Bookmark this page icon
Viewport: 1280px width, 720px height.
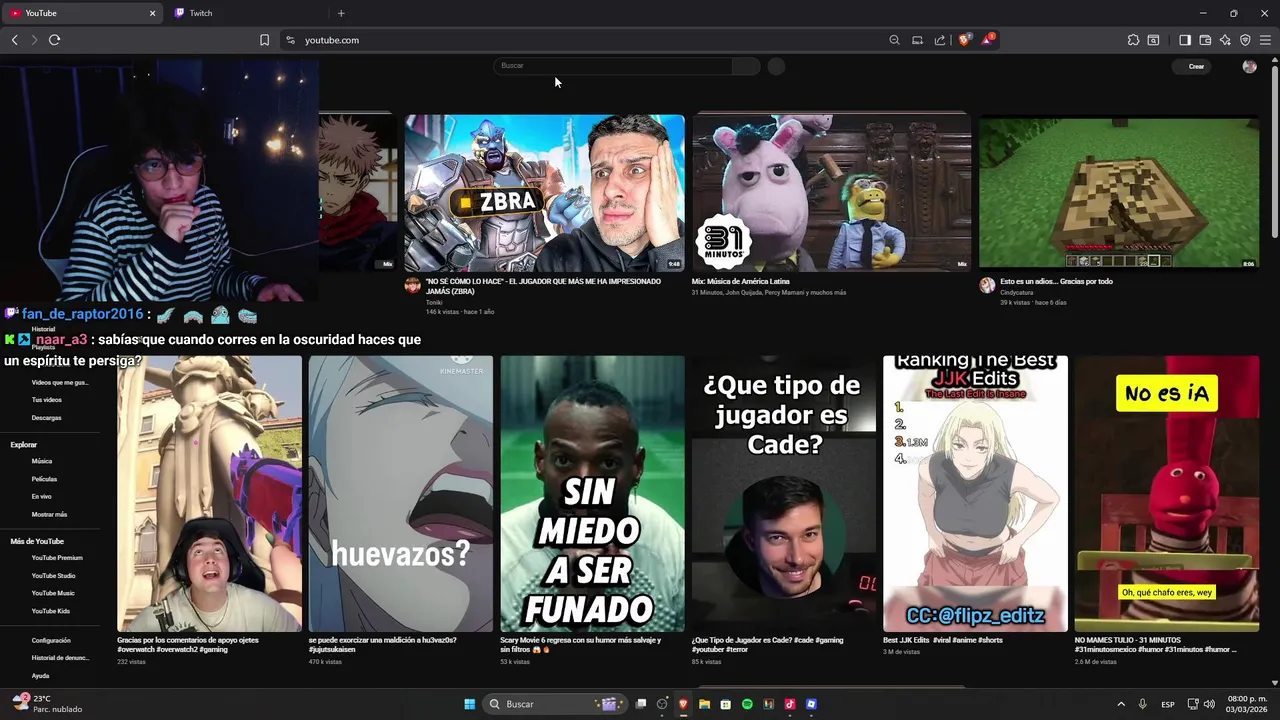click(264, 40)
